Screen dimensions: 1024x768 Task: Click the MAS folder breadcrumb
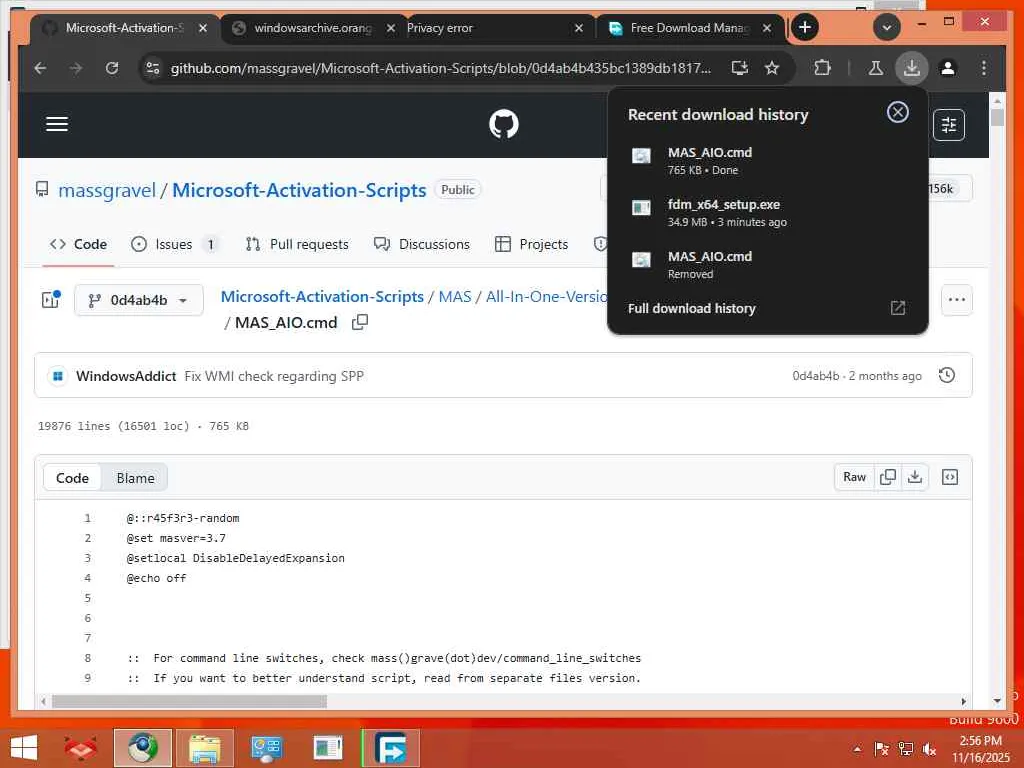pos(455,296)
